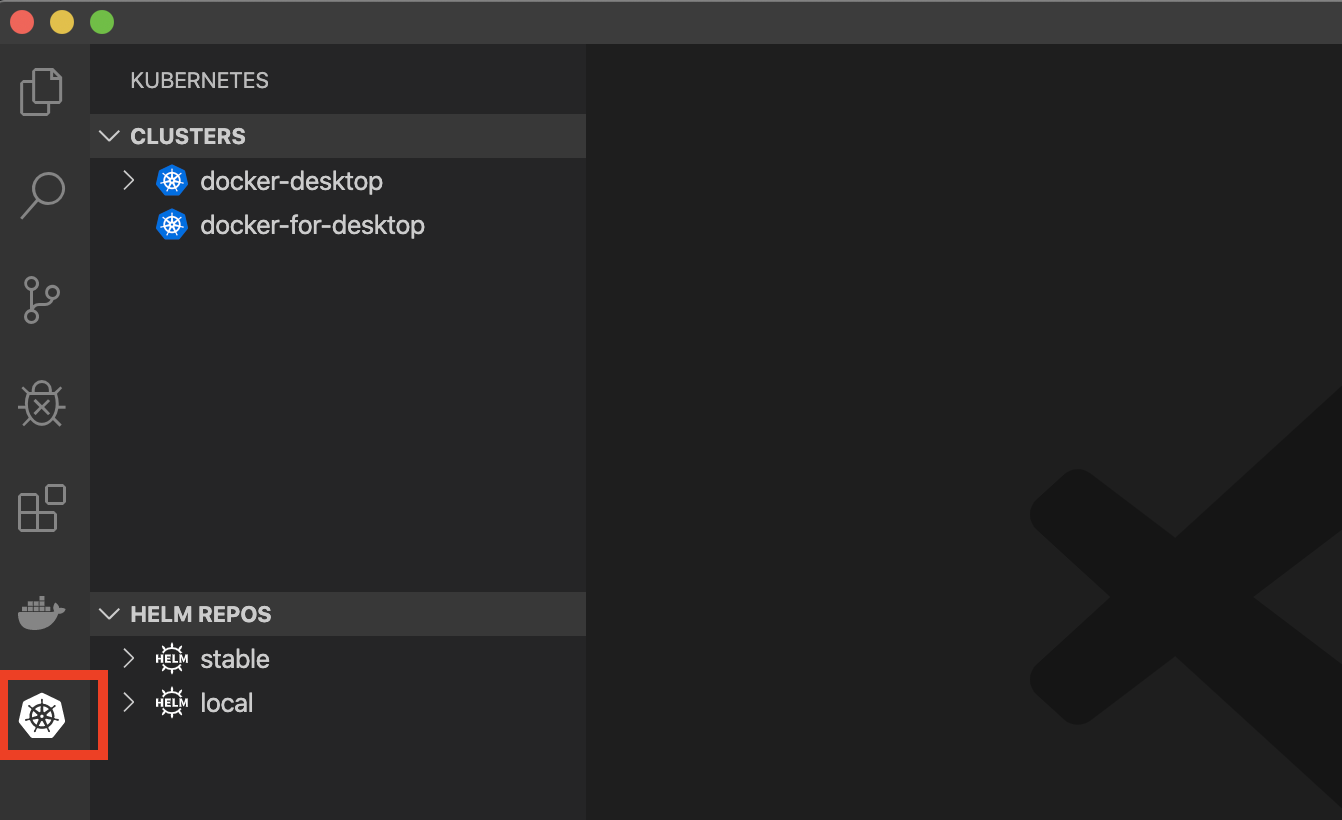Open the Search panel

[40, 195]
